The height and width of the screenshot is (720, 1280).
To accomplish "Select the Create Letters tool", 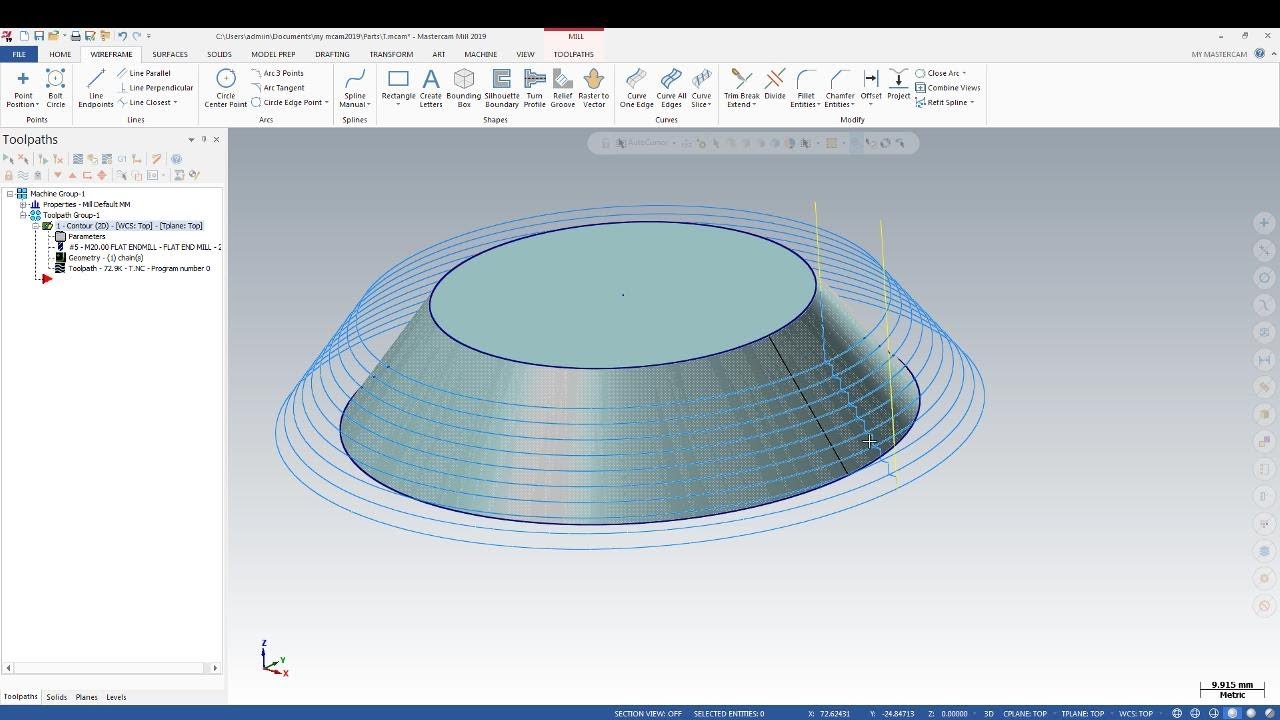I will pos(431,88).
